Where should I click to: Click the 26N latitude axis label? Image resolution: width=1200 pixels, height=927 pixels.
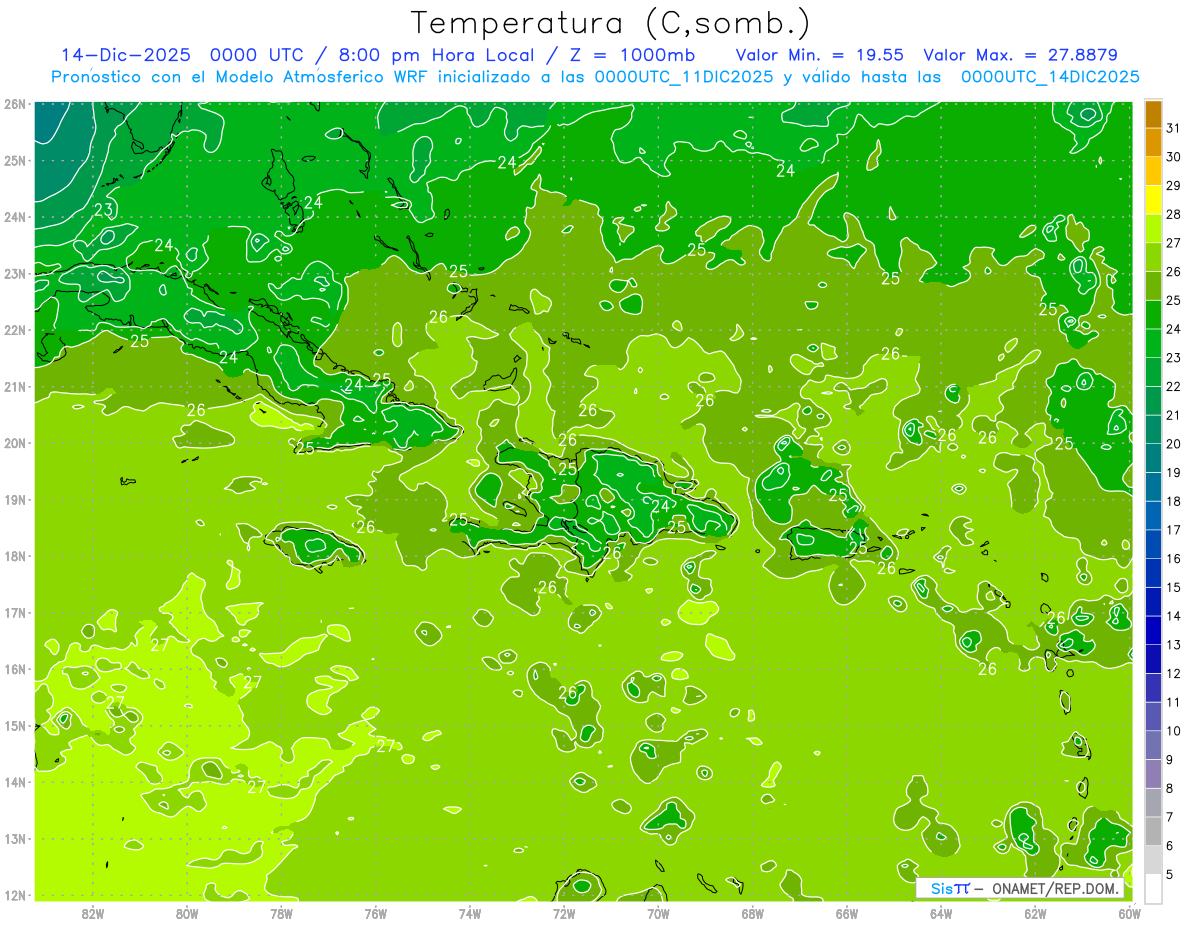[x=15, y=104]
